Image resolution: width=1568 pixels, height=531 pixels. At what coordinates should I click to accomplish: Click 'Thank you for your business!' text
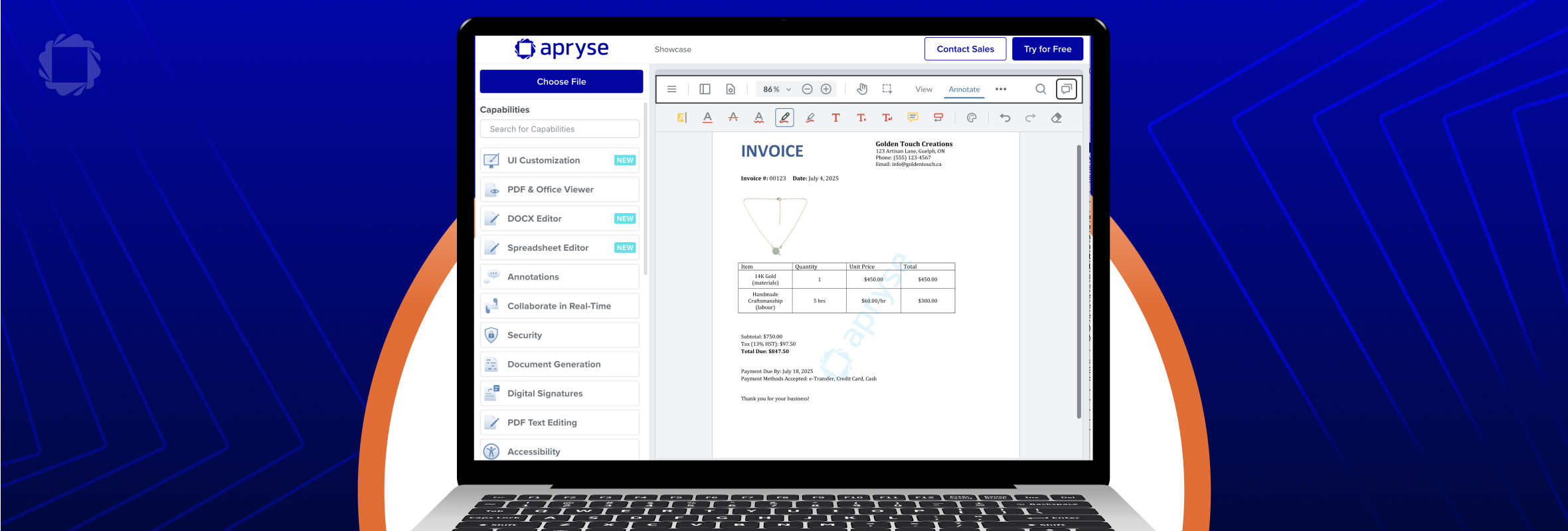coord(775,399)
